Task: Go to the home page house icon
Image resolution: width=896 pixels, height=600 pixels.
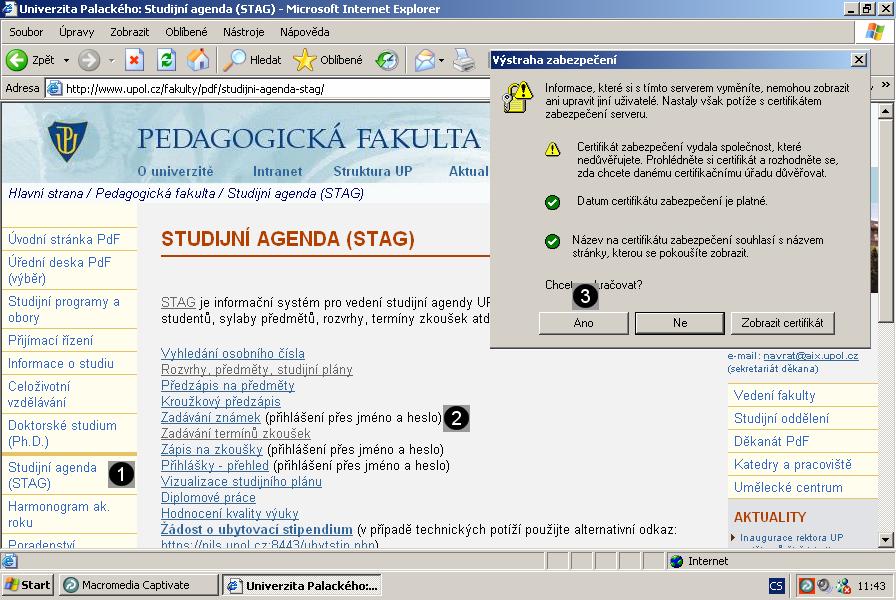Action: pos(198,59)
